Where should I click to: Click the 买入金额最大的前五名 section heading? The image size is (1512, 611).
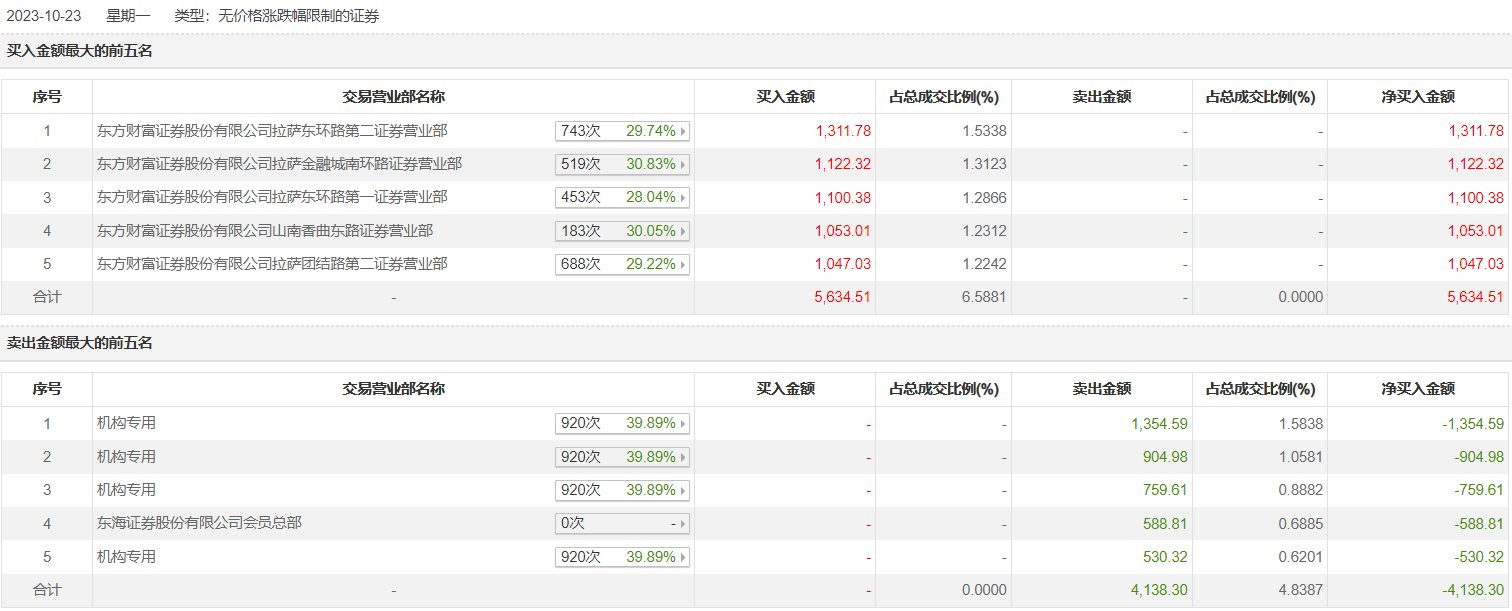pyautogui.click(x=80, y=51)
